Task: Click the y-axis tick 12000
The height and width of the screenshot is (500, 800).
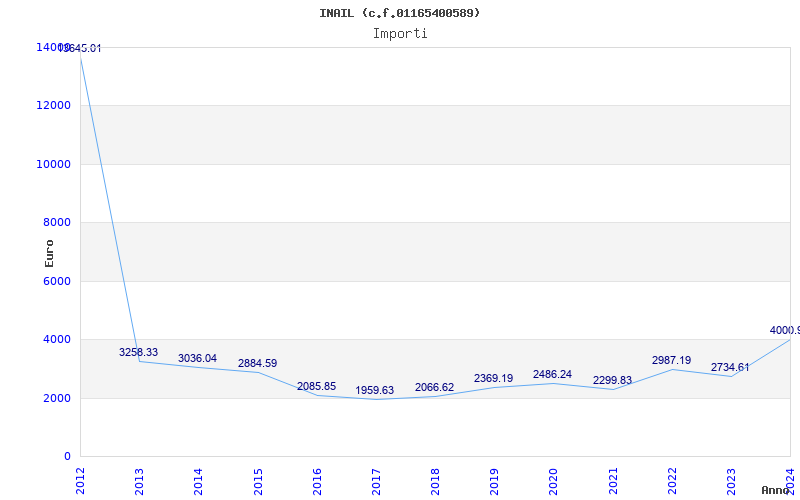Action: tap(54, 106)
